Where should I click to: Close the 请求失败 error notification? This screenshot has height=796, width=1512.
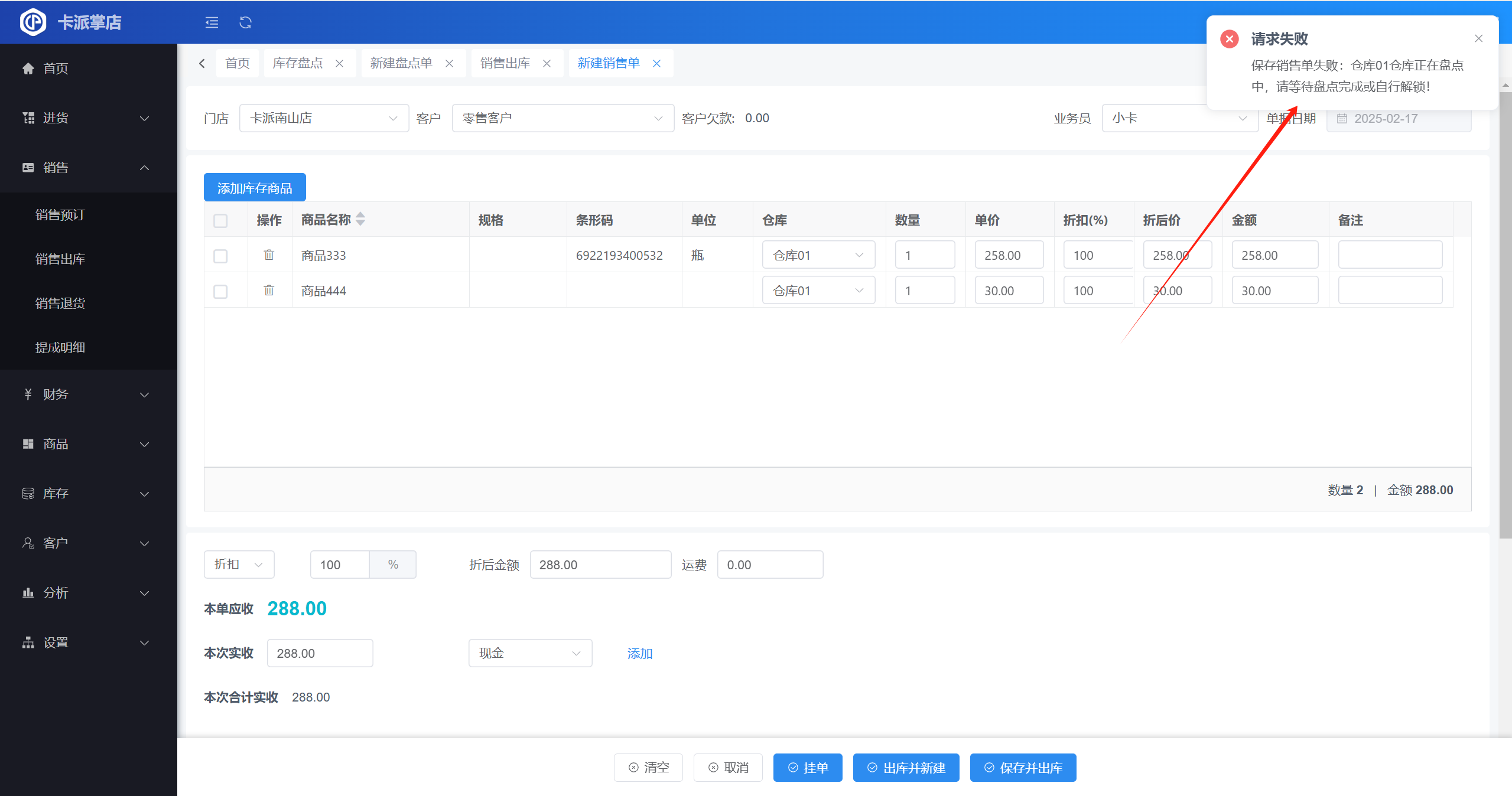coord(1478,38)
